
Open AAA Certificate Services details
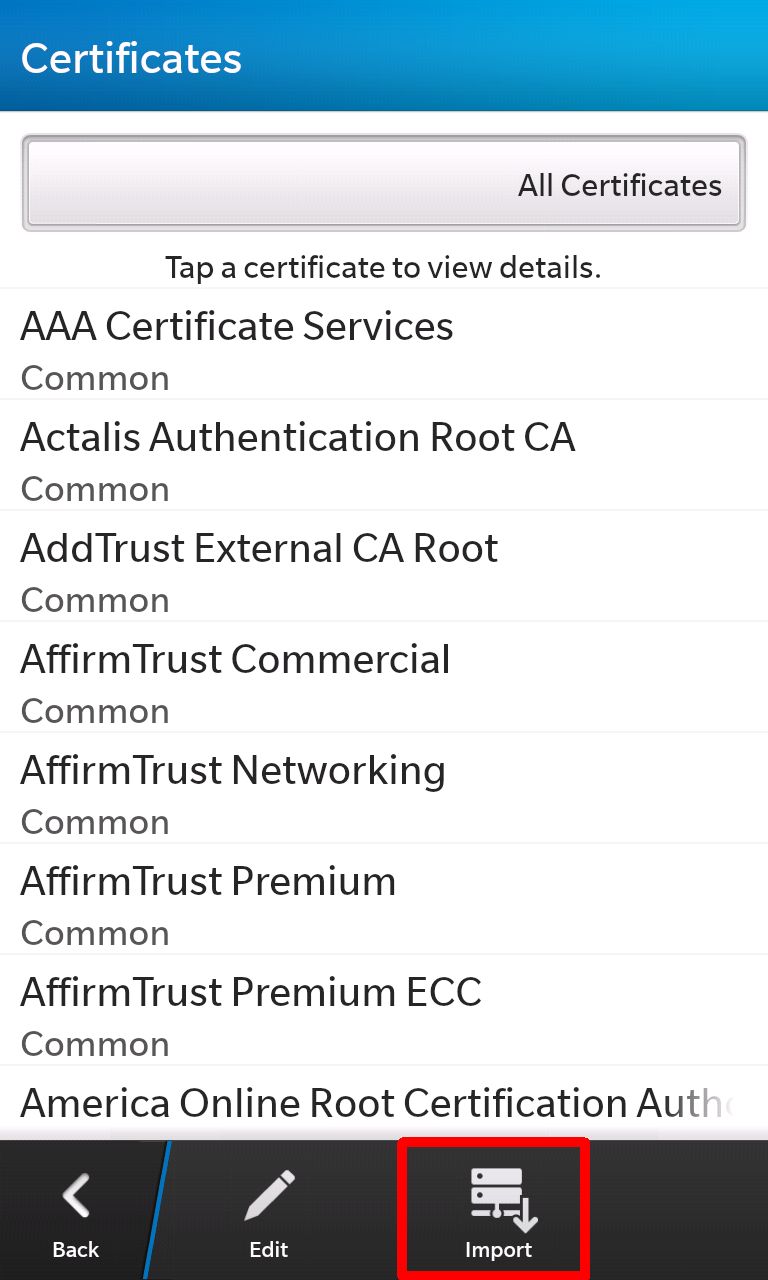(384, 344)
